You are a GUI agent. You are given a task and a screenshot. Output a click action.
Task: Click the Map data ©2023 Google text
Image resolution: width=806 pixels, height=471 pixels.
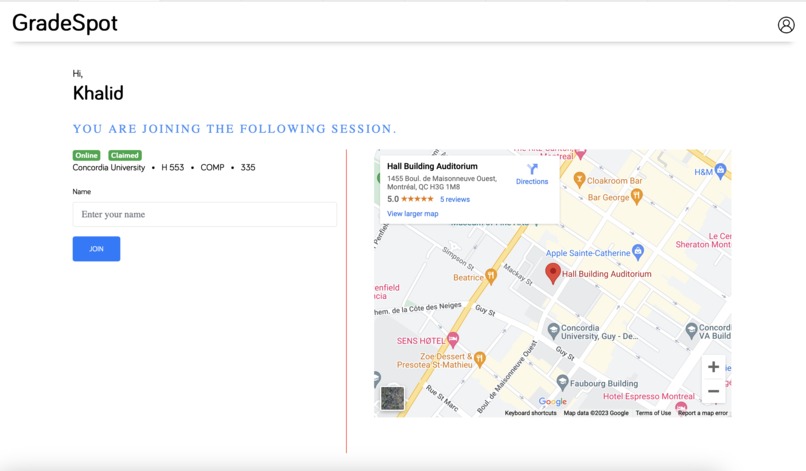tap(596, 413)
